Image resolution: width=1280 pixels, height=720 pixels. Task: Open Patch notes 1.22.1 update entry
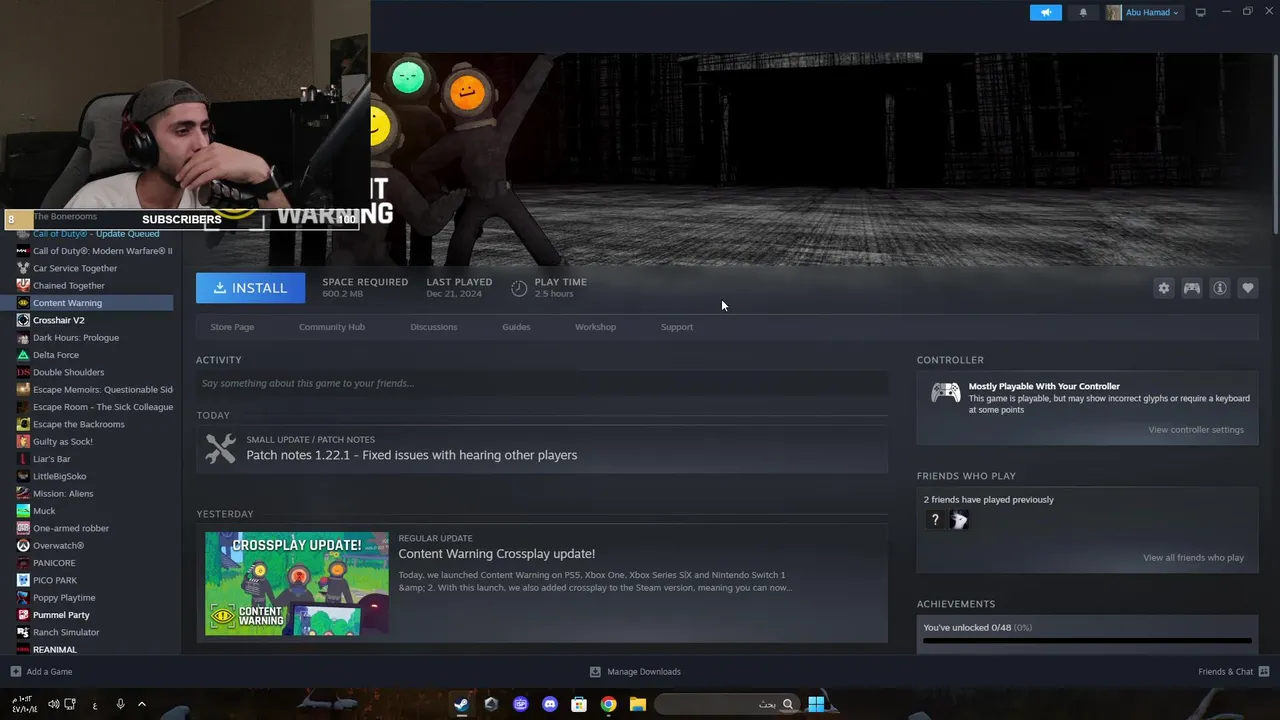tap(542, 448)
